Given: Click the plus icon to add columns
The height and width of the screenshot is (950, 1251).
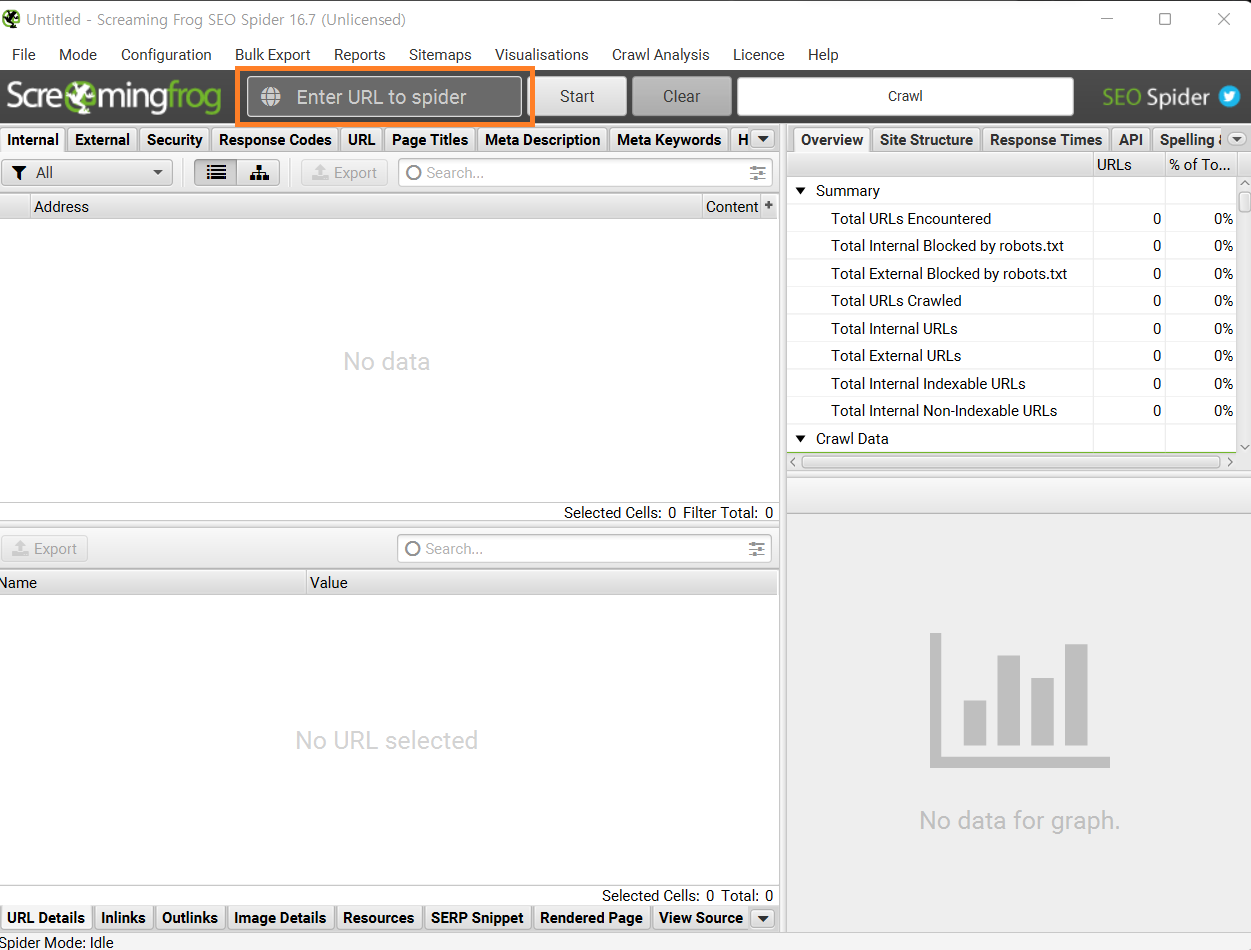Looking at the screenshot, I should [x=769, y=206].
